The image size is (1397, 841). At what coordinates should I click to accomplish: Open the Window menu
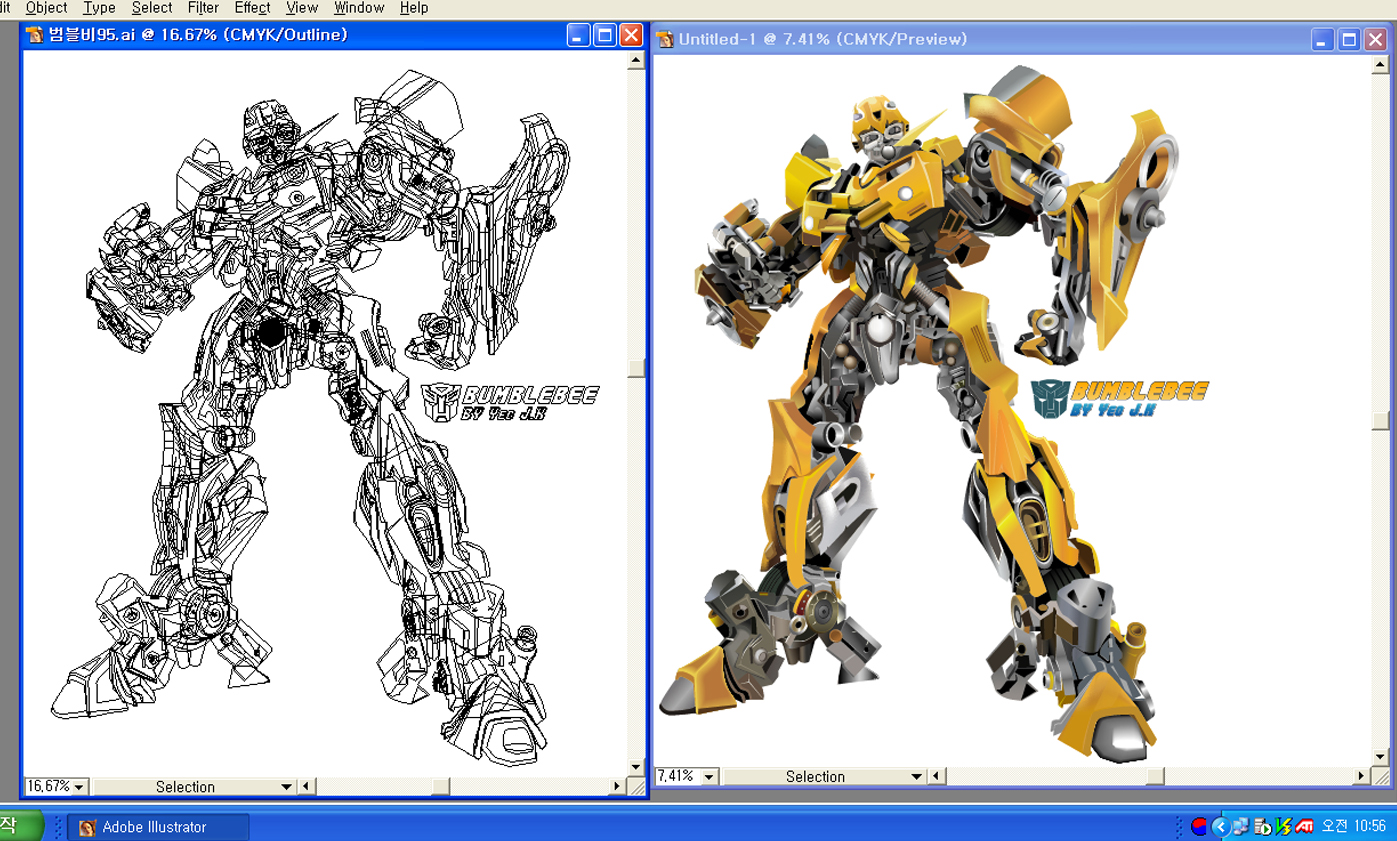(x=358, y=8)
